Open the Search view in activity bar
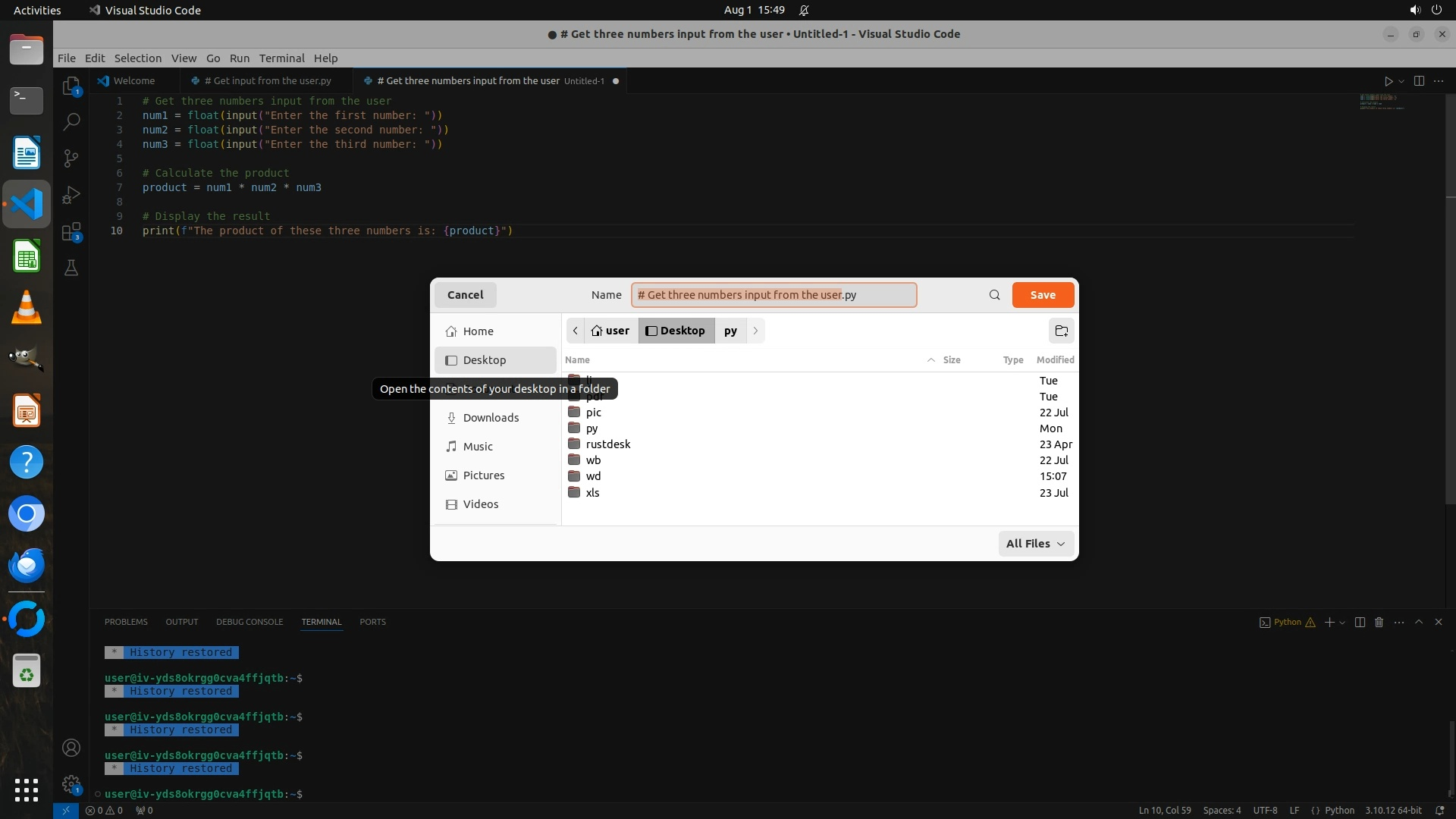 pyautogui.click(x=71, y=121)
